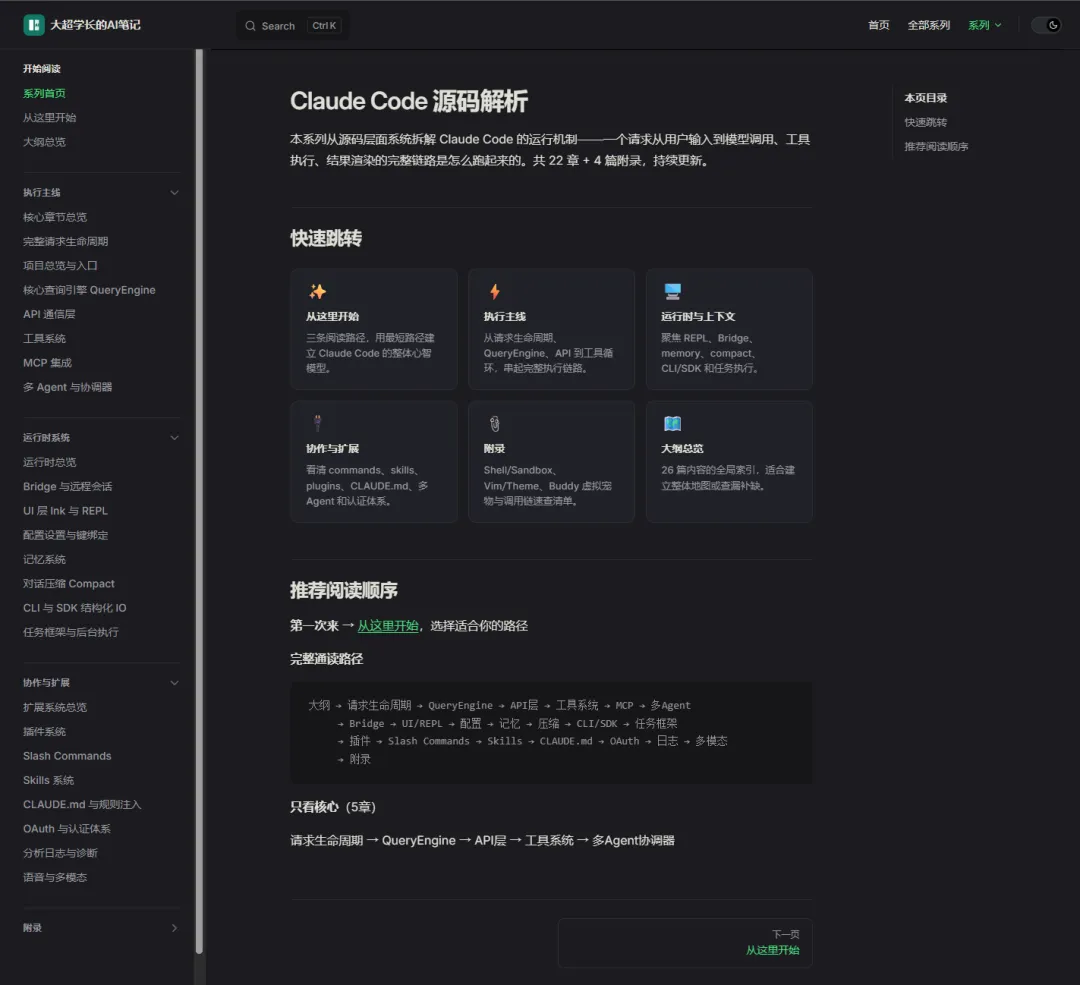
Task: Open 插件系统 sidebar item
Action: [x=44, y=732]
